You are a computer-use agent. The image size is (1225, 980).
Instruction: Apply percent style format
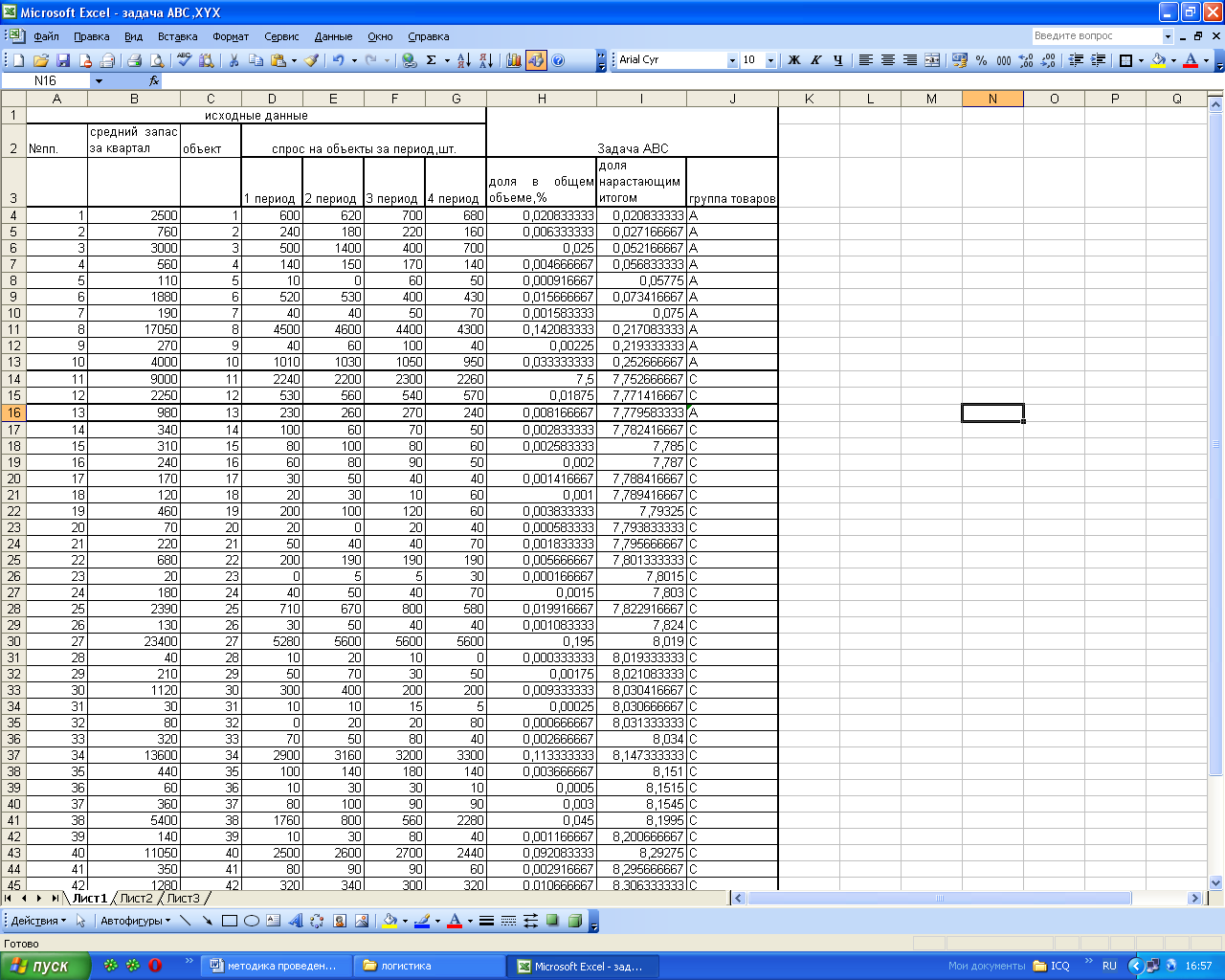(982, 60)
